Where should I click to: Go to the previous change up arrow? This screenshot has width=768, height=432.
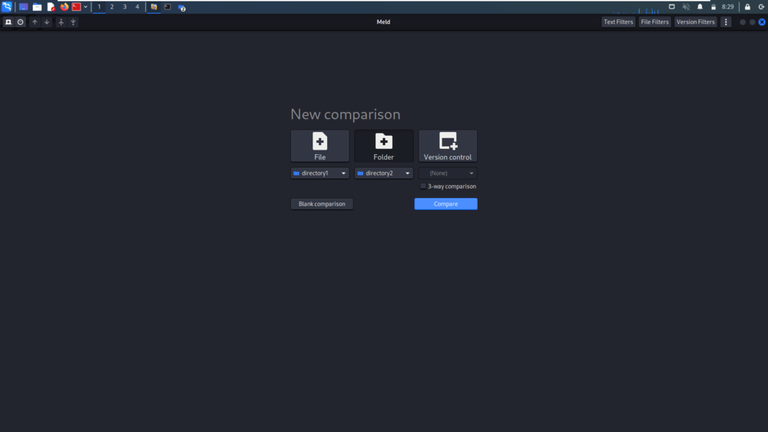coord(34,22)
